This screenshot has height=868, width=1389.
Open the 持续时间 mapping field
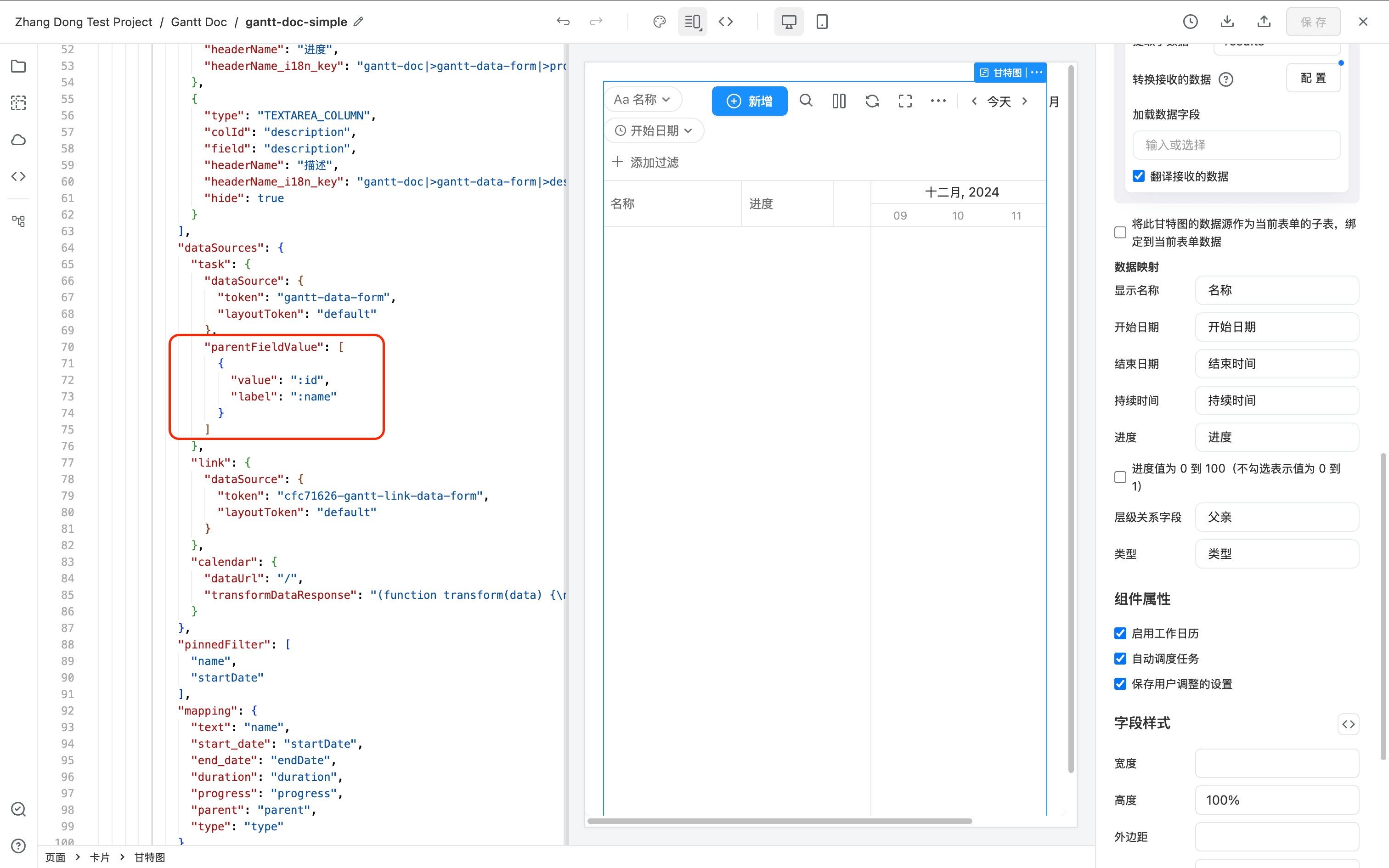coord(1277,400)
